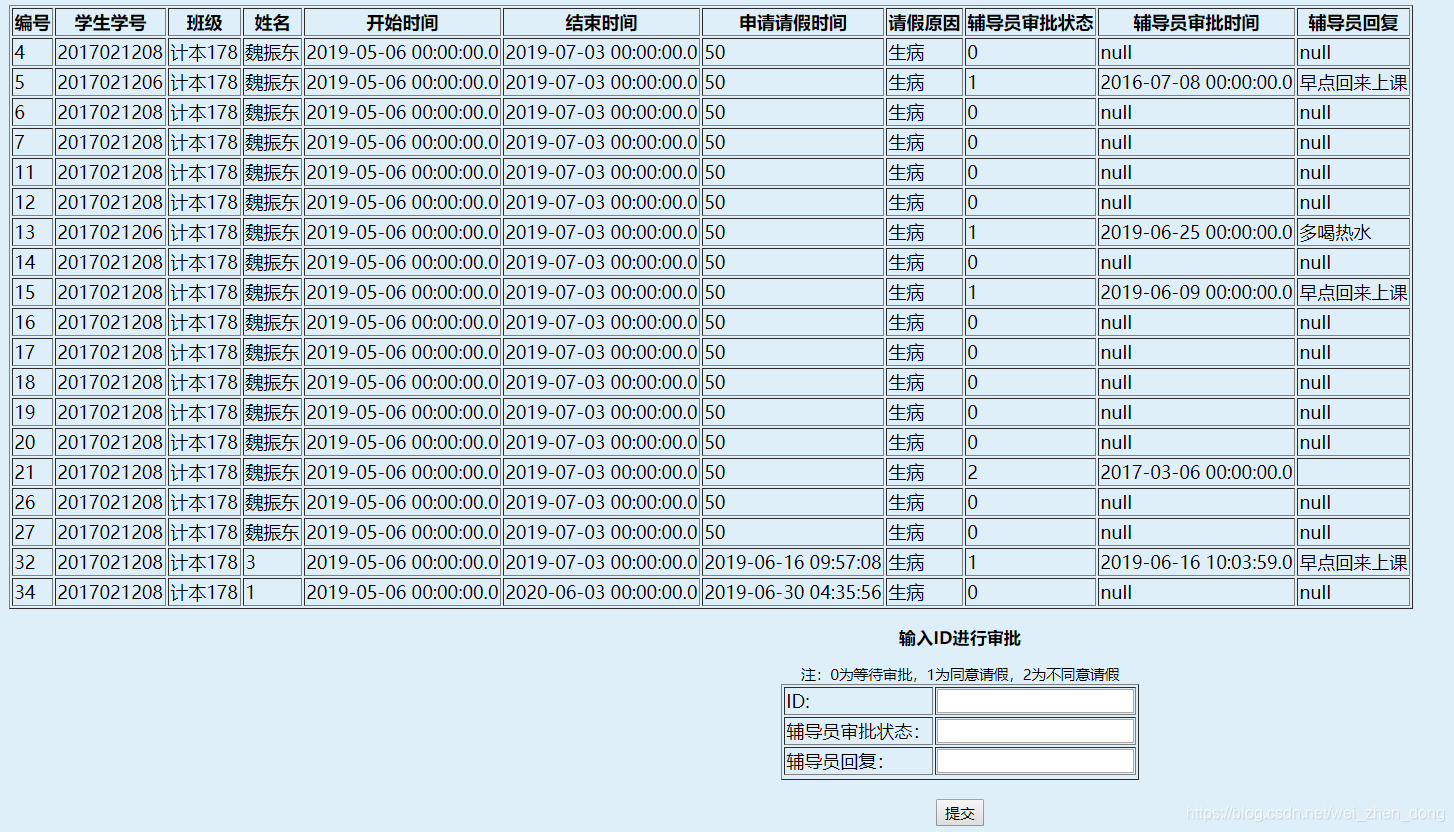Select row number 21 cell
Screen dimensions: 1454x832
(x=32, y=472)
